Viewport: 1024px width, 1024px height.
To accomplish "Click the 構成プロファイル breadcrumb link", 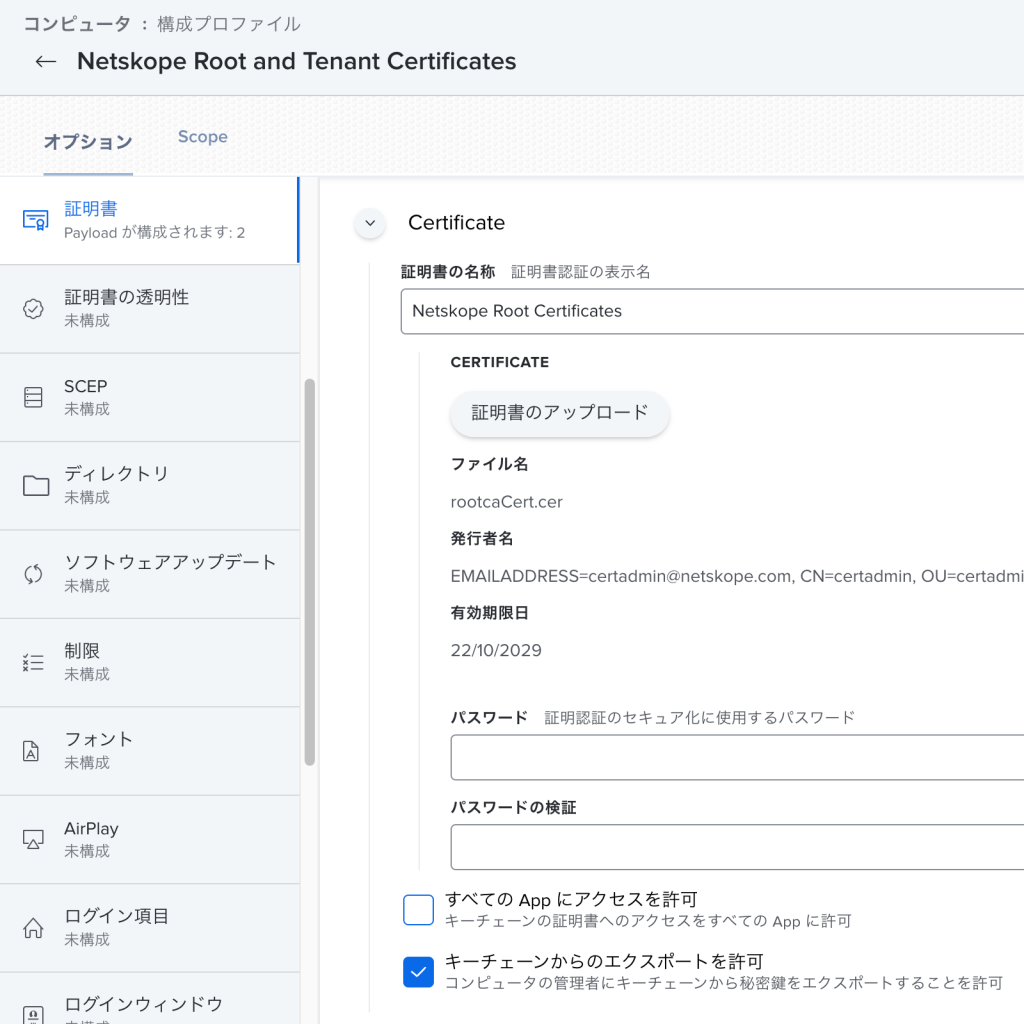I will (229, 25).
